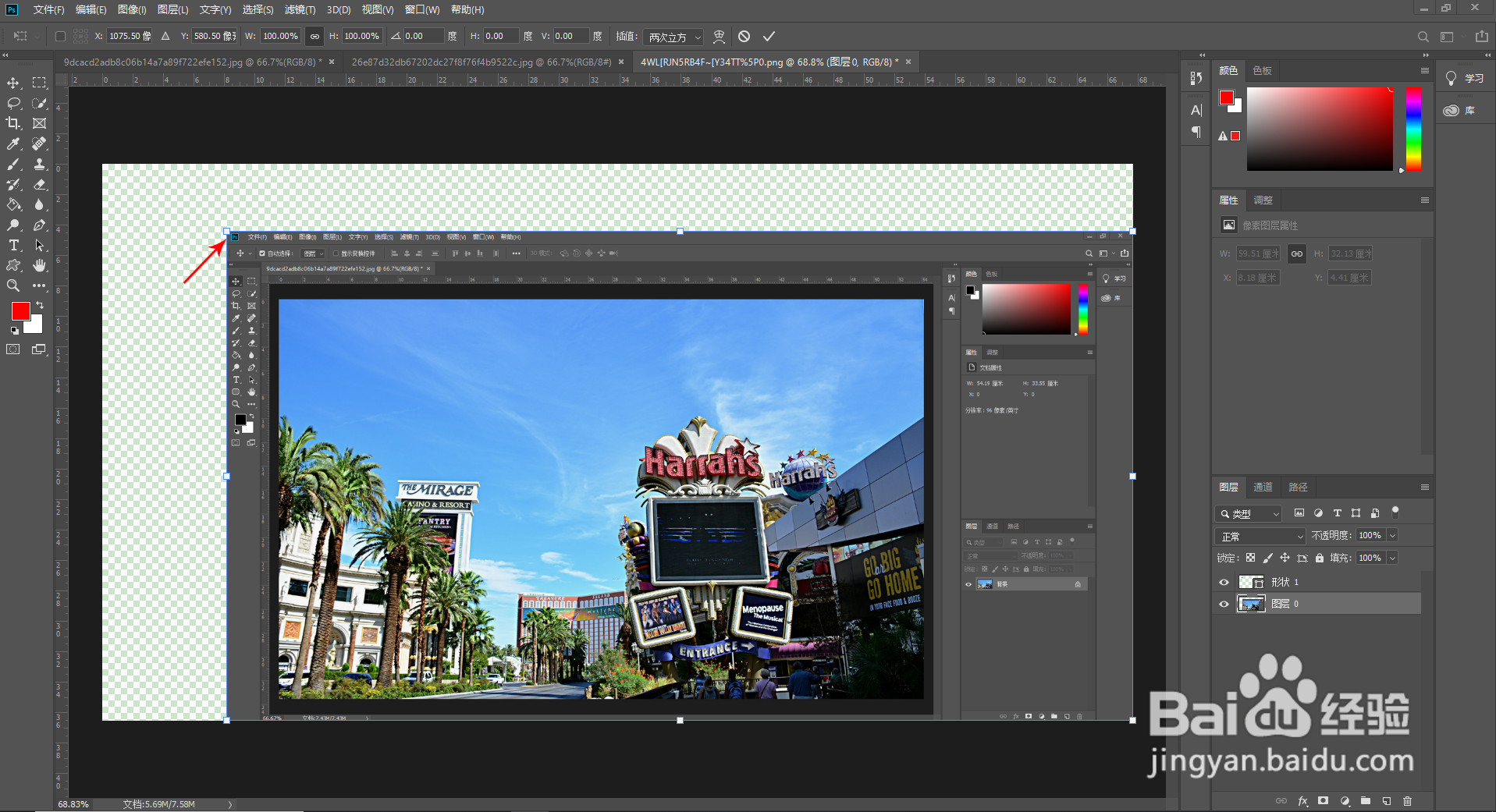Select the Dodge tool
This screenshot has height=812, width=1496.
(13, 225)
